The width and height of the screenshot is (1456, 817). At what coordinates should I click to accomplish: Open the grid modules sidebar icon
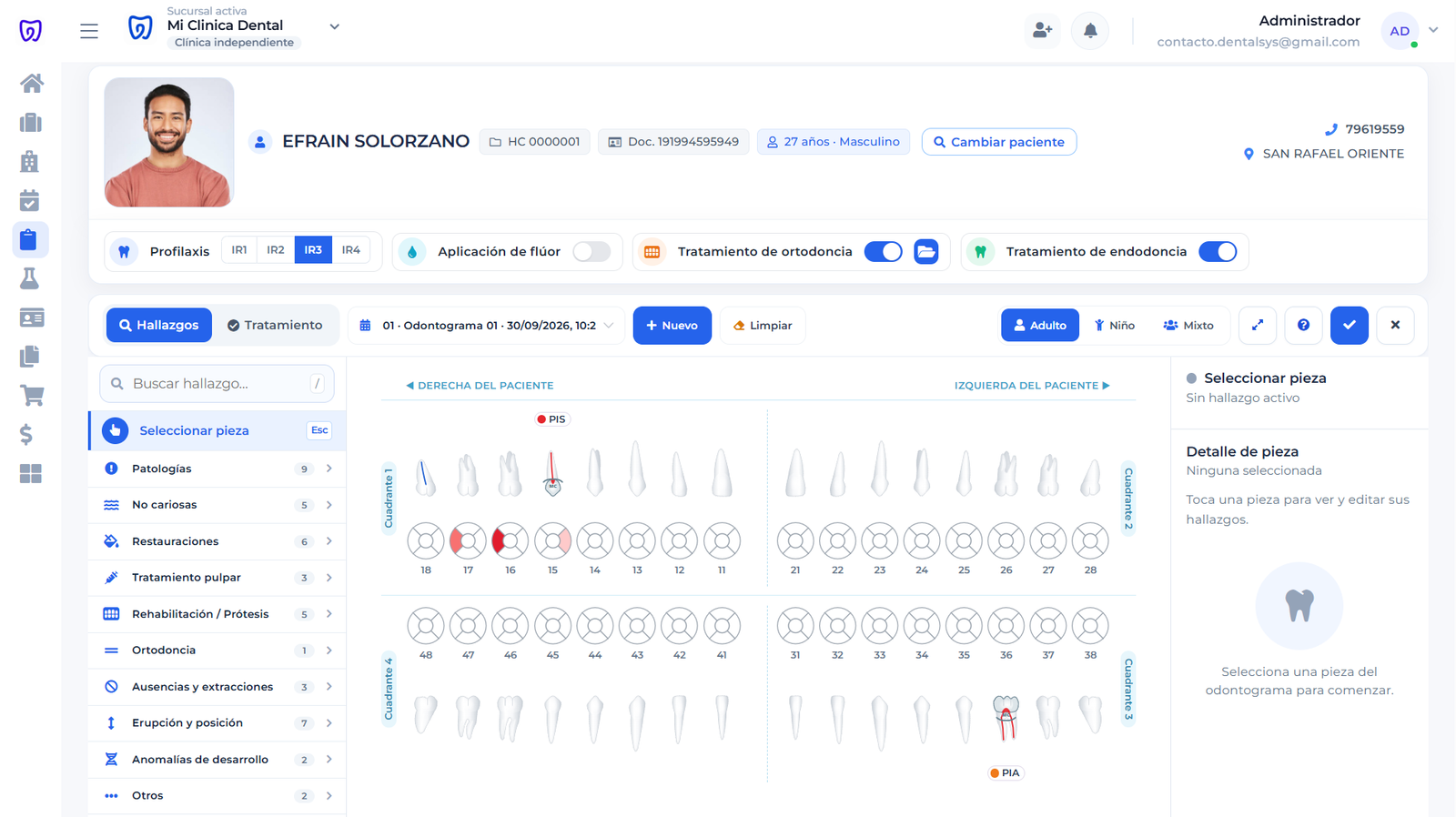click(31, 473)
